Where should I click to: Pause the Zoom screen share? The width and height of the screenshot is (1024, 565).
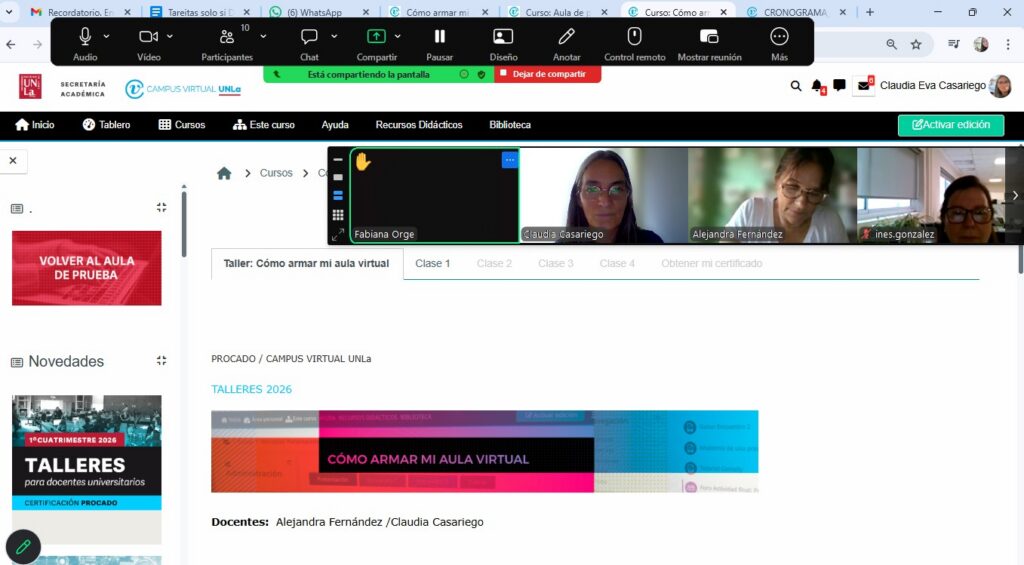(439, 37)
